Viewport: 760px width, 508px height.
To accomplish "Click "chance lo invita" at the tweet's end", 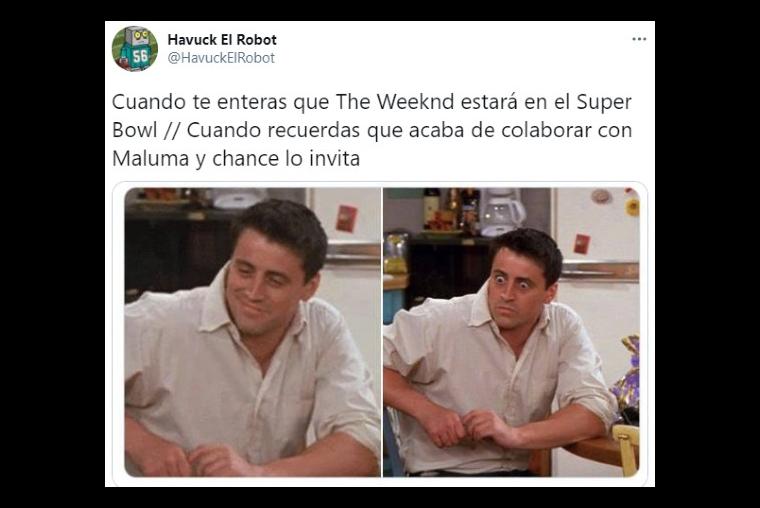I will tap(286, 159).
